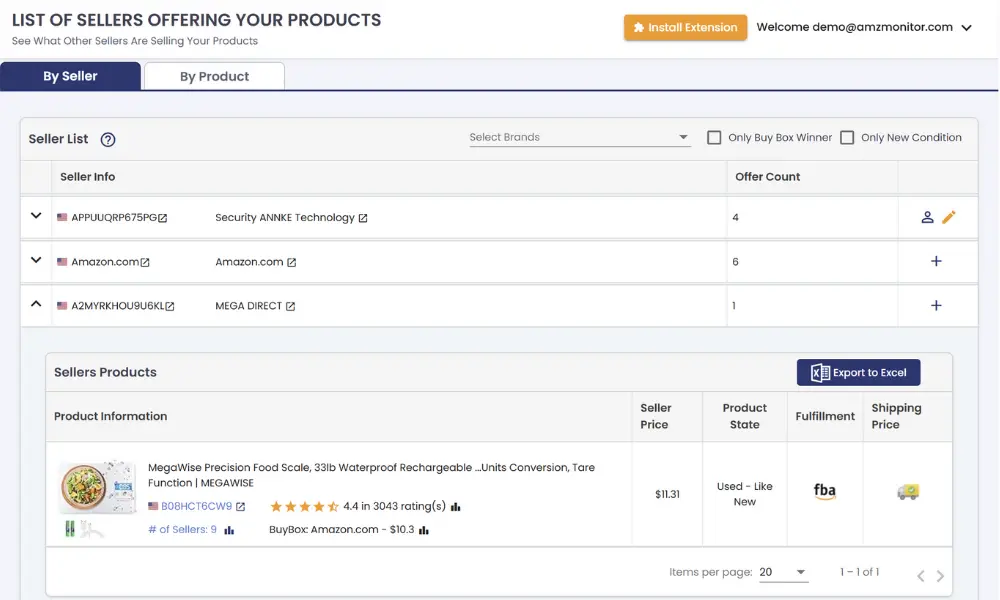Click the 1 – 1 of 1 range label
Image resolution: width=1000 pixels, height=600 pixels.
[x=859, y=572]
